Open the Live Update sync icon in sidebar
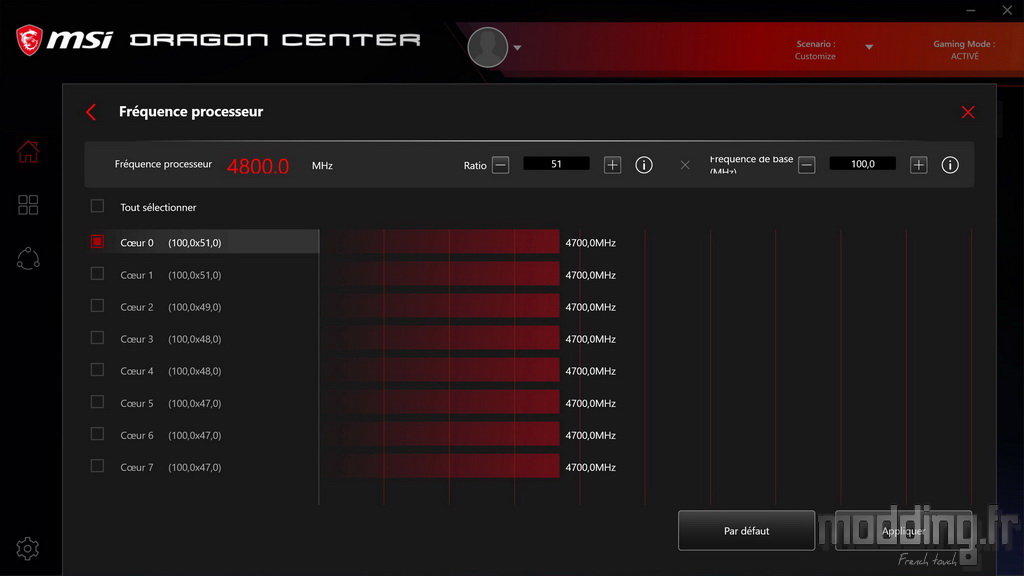The height and width of the screenshot is (576, 1024). tap(28, 259)
